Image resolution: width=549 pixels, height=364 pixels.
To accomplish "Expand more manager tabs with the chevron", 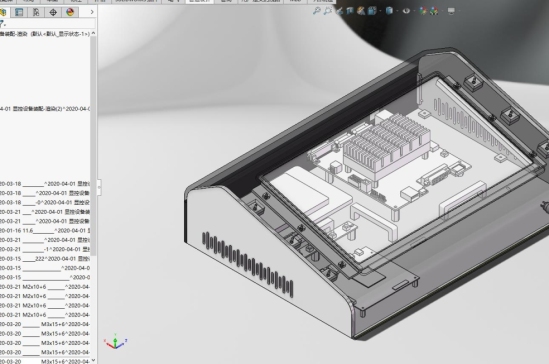I will pos(92,12).
